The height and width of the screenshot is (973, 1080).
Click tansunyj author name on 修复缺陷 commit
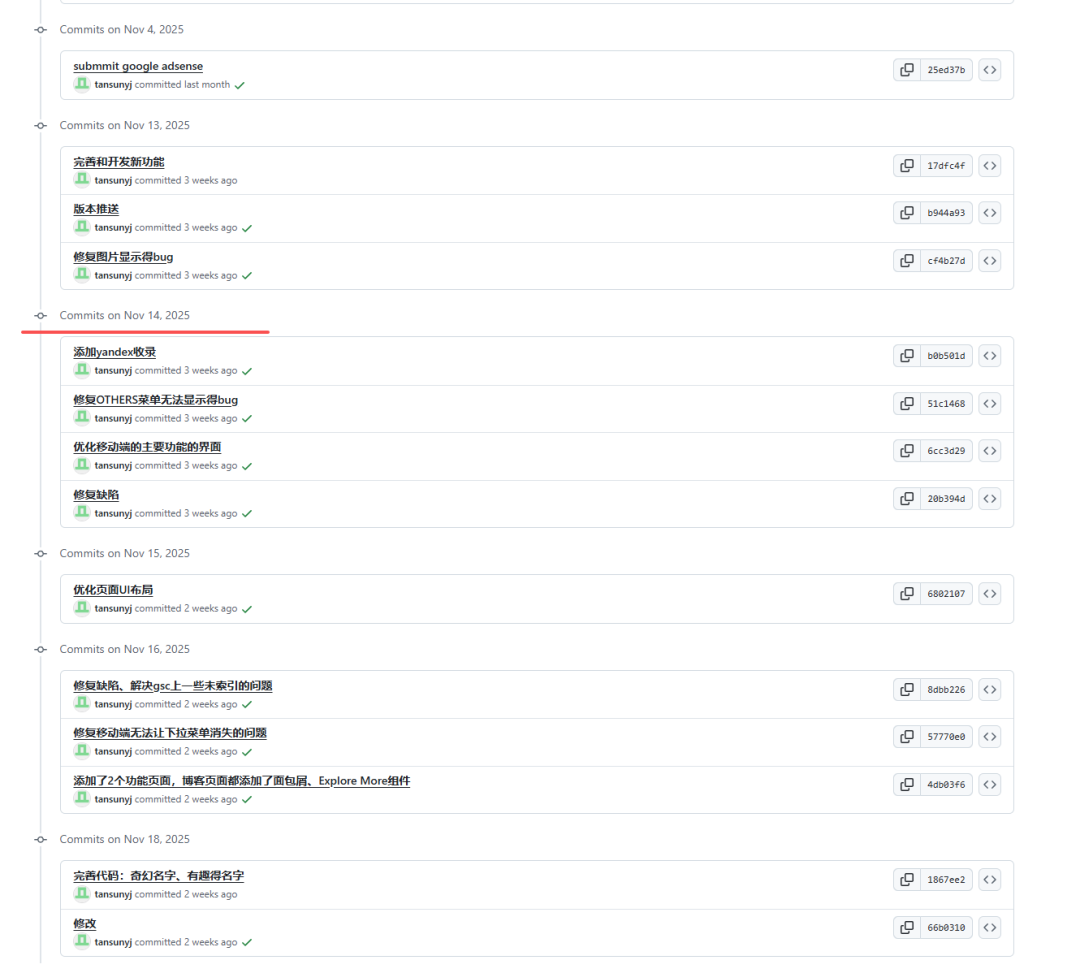click(113, 513)
